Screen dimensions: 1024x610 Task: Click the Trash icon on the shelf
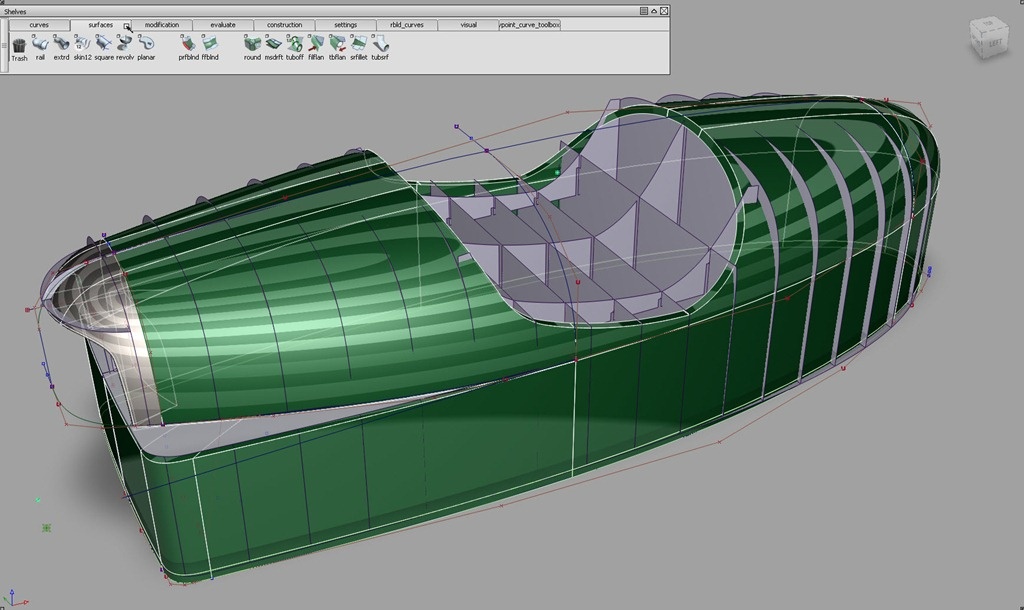tap(19, 44)
